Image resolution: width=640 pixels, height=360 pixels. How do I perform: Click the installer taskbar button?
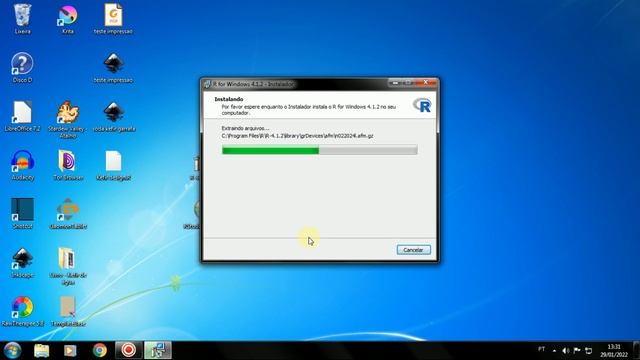coord(158,350)
